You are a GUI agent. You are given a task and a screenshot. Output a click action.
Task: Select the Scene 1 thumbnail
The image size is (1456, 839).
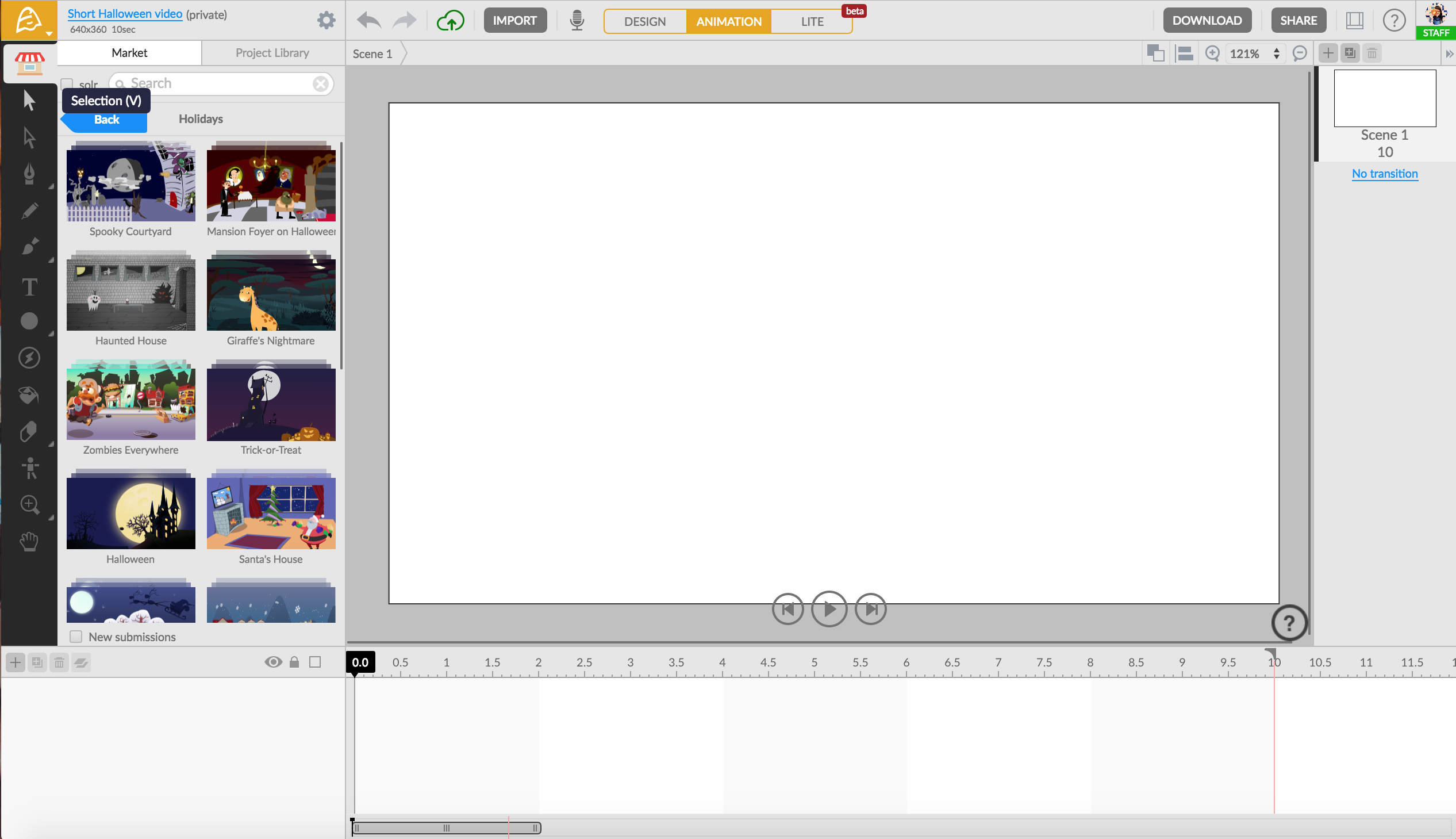pyautogui.click(x=1385, y=98)
